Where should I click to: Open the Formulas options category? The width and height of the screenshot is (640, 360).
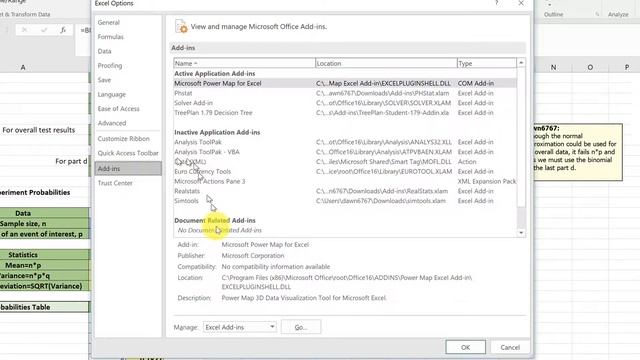point(111,37)
